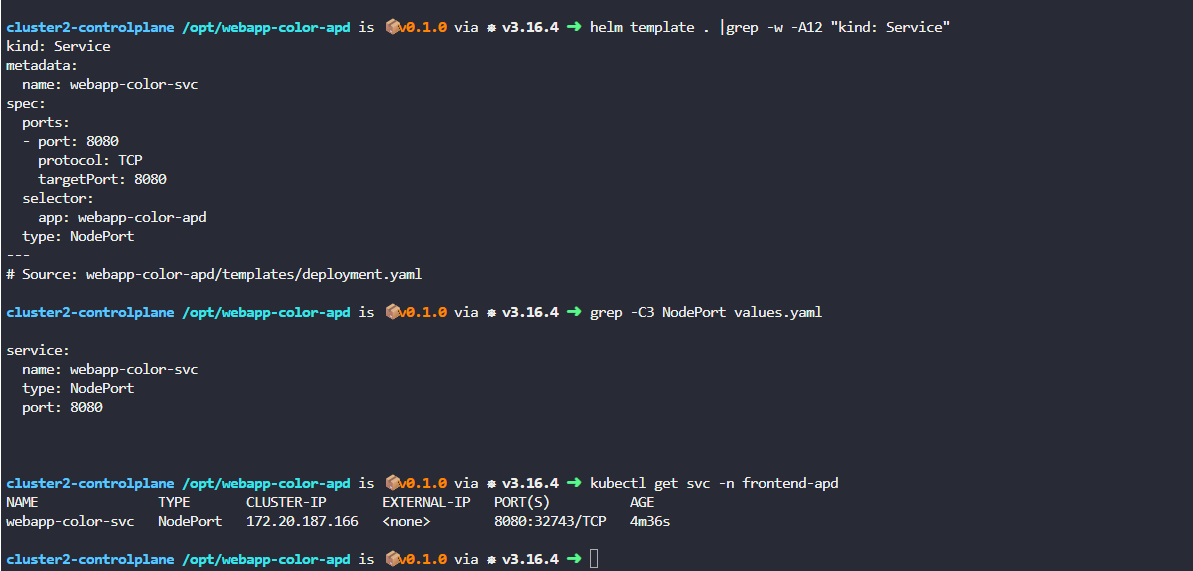Click the webapp-color-svc name in kubectl output
The height and width of the screenshot is (571, 1193).
(x=70, y=522)
